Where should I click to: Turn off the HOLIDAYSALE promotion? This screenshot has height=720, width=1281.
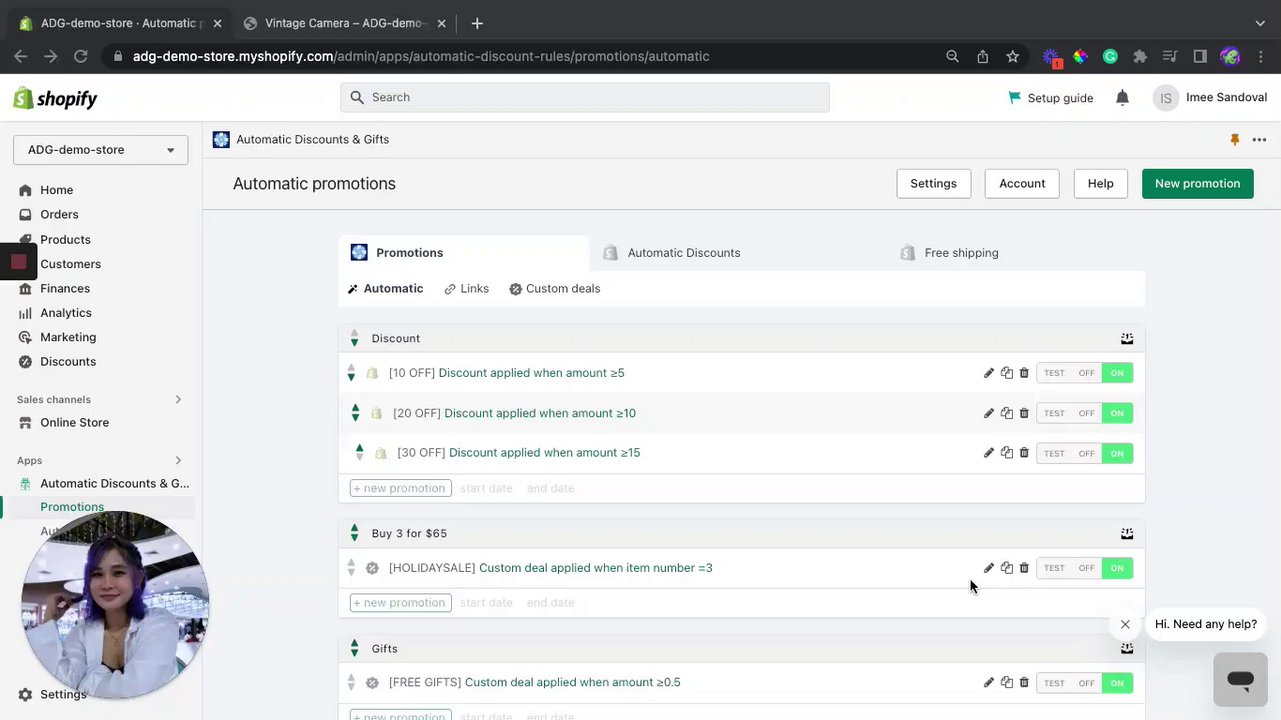(1086, 568)
